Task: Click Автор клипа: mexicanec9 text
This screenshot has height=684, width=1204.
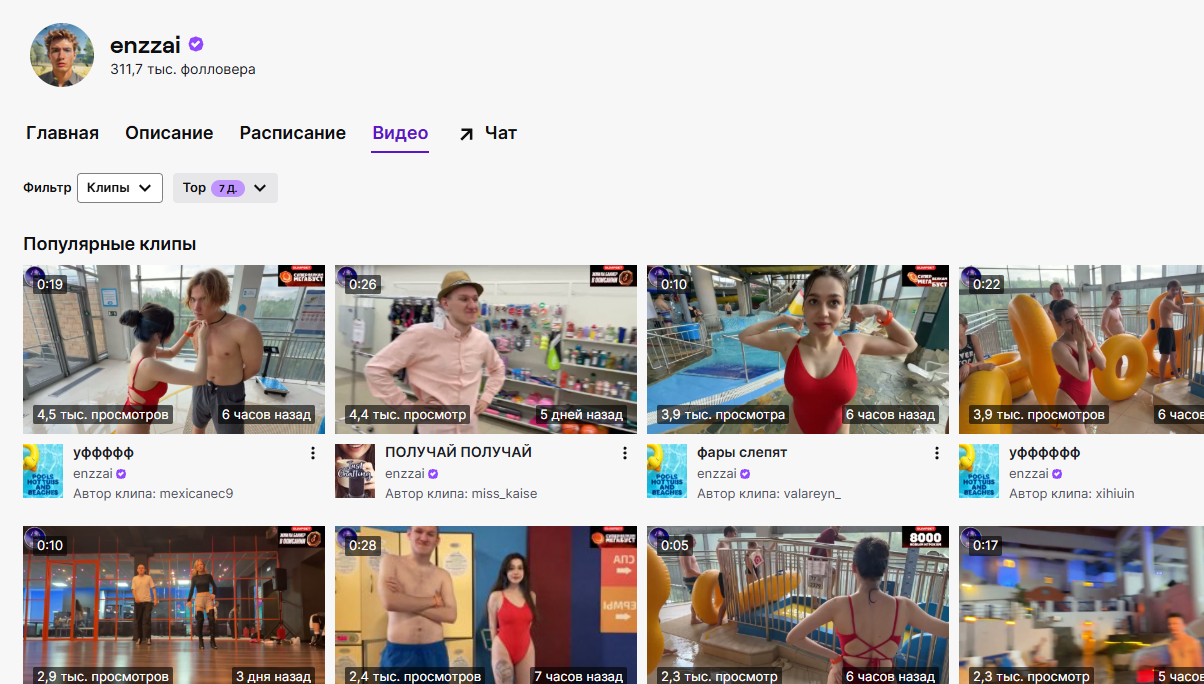Action: point(153,494)
